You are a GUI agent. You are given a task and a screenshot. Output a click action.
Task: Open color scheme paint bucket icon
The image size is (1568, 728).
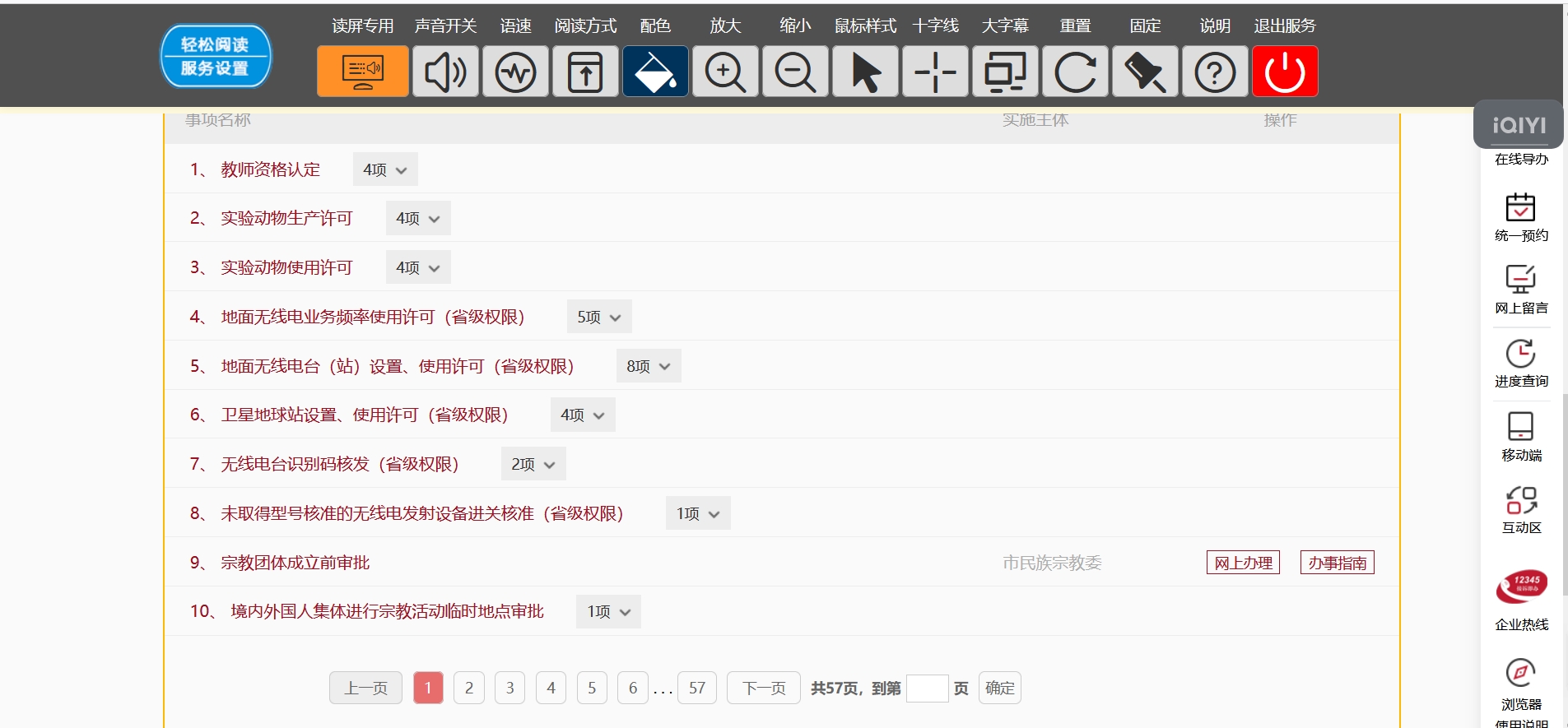(x=655, y=72)
